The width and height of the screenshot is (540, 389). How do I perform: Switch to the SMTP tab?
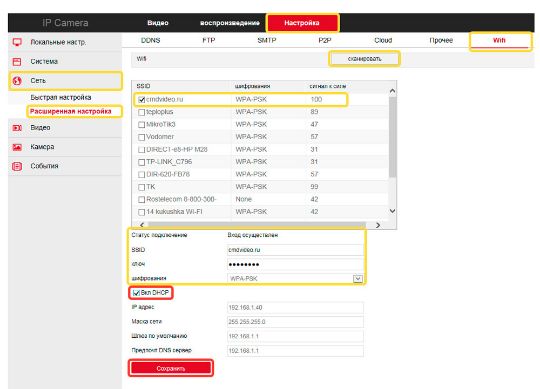click(x=267, y=40)
